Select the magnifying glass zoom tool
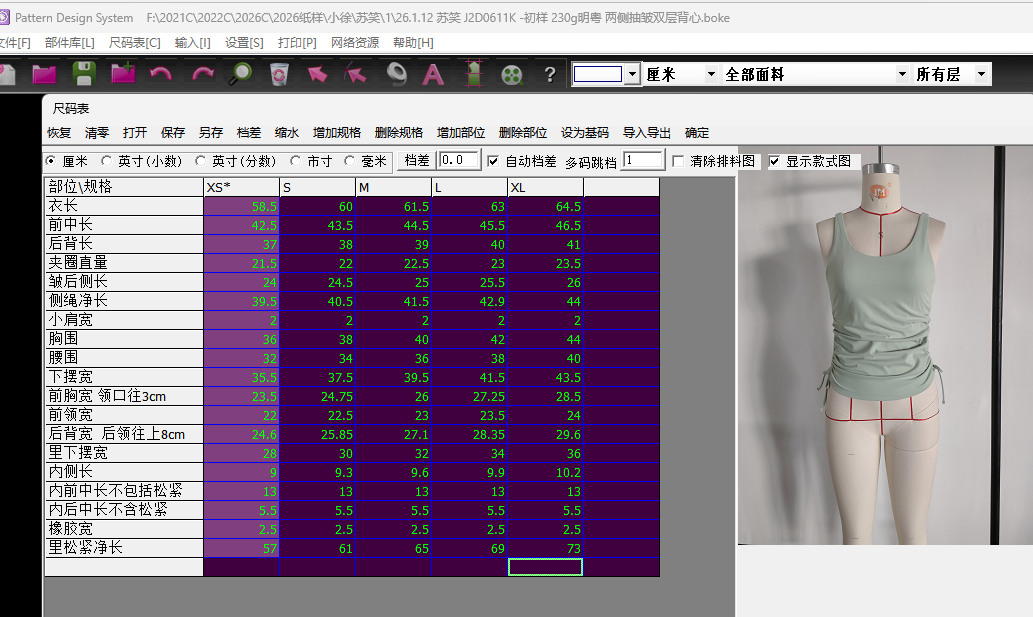The height and width of the screenshot is (617, 1033). [x=240, y=74]
